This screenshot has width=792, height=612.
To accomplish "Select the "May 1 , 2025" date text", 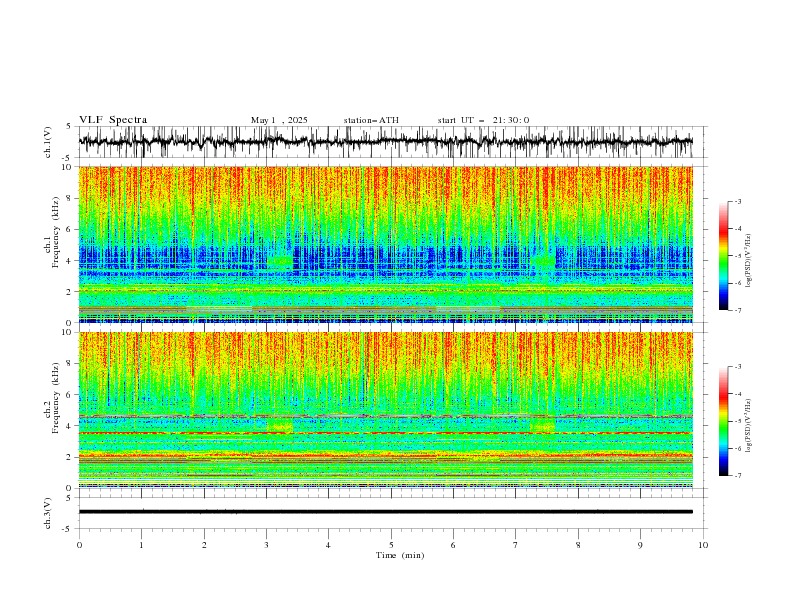I will pyautogui.click(x=279, y=120).
